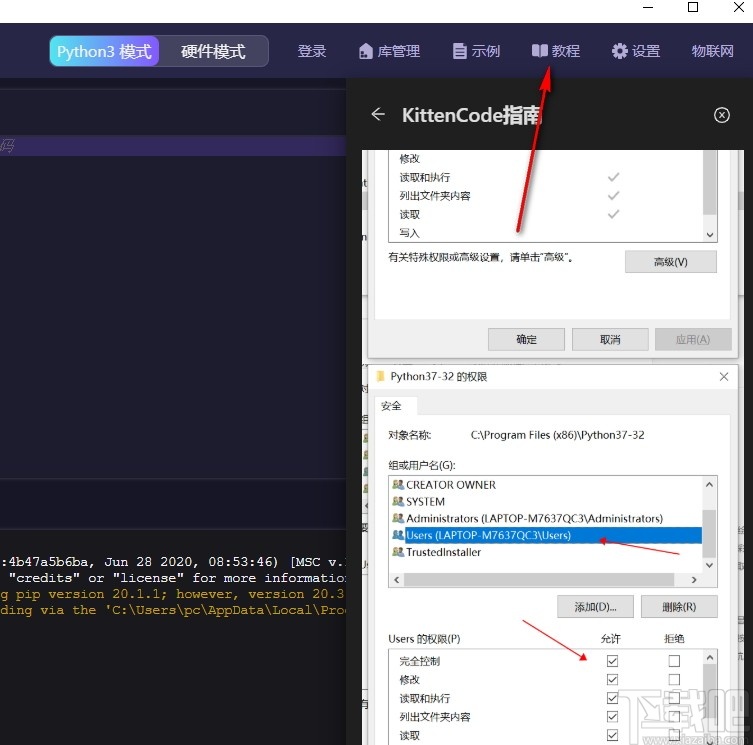Maximize the KittenCode window
This screenshot has width=753, height=745.
pos(693,7)
